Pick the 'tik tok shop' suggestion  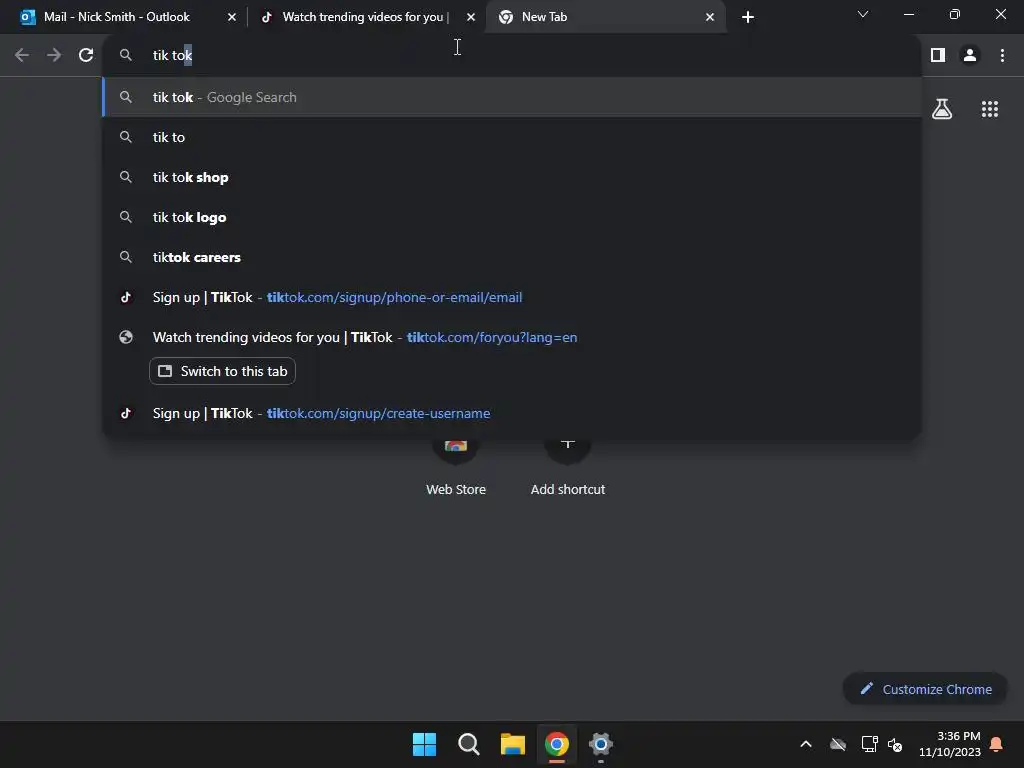coord(513,177)
